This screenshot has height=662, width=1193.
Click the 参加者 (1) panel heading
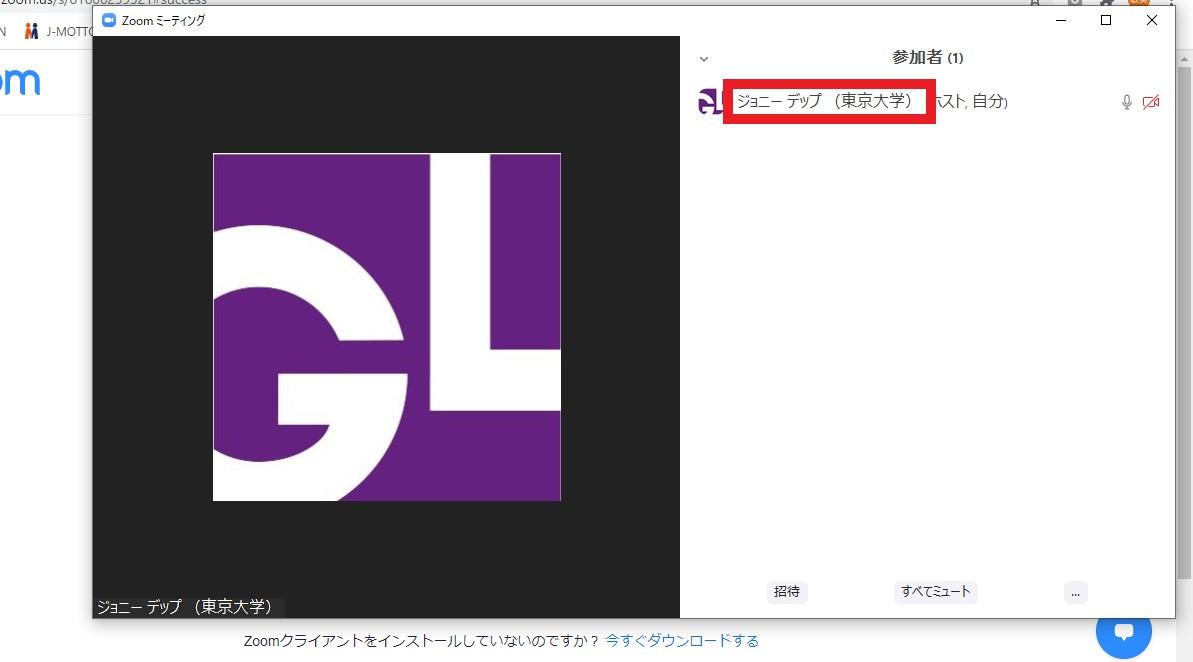pyautogui.click(x=927, y=58)
